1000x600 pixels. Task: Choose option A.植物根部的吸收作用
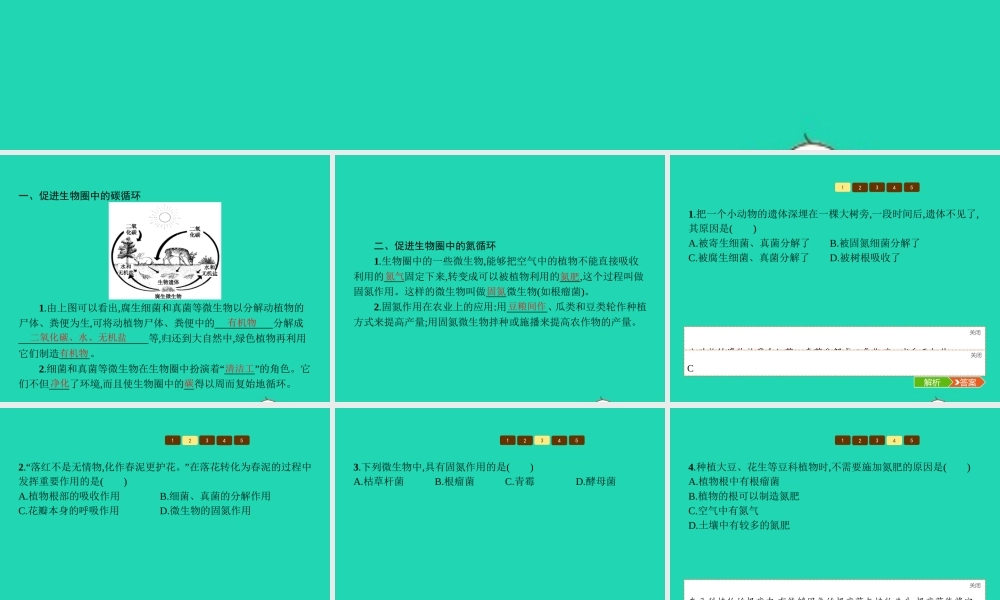69,496
